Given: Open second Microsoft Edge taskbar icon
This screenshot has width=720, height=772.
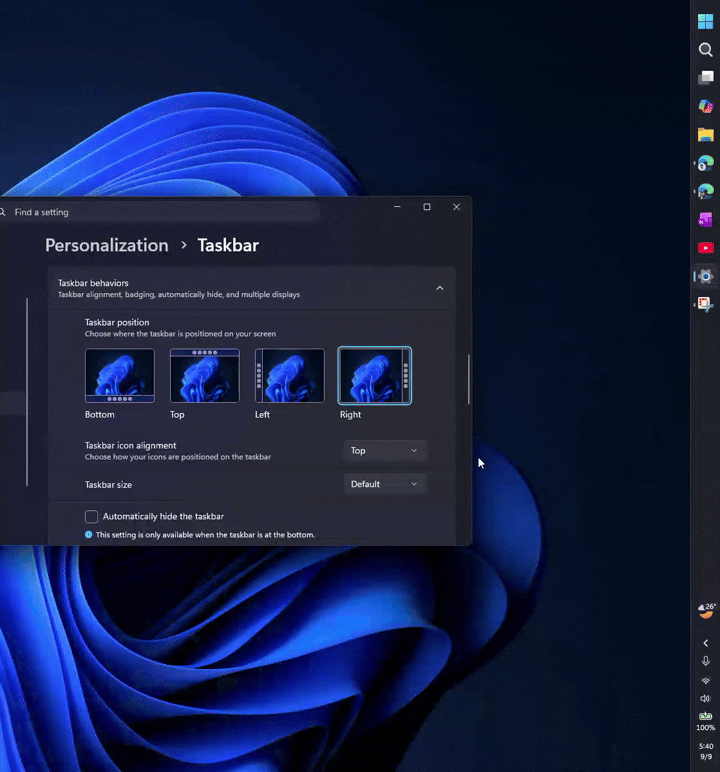Looking at the screenshot, I should pos(705,191).
